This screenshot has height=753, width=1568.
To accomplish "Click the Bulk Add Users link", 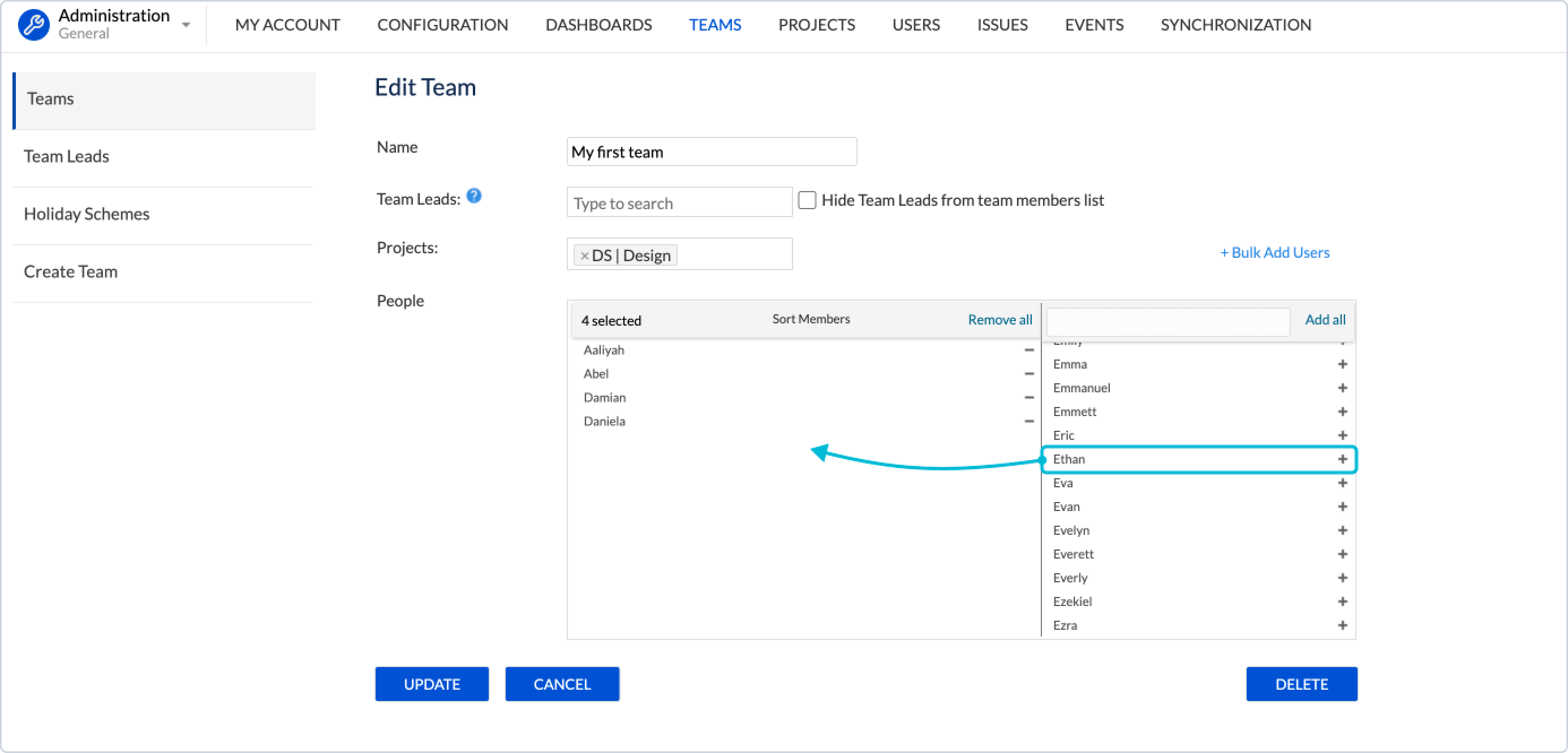I will coord(1274,253).
